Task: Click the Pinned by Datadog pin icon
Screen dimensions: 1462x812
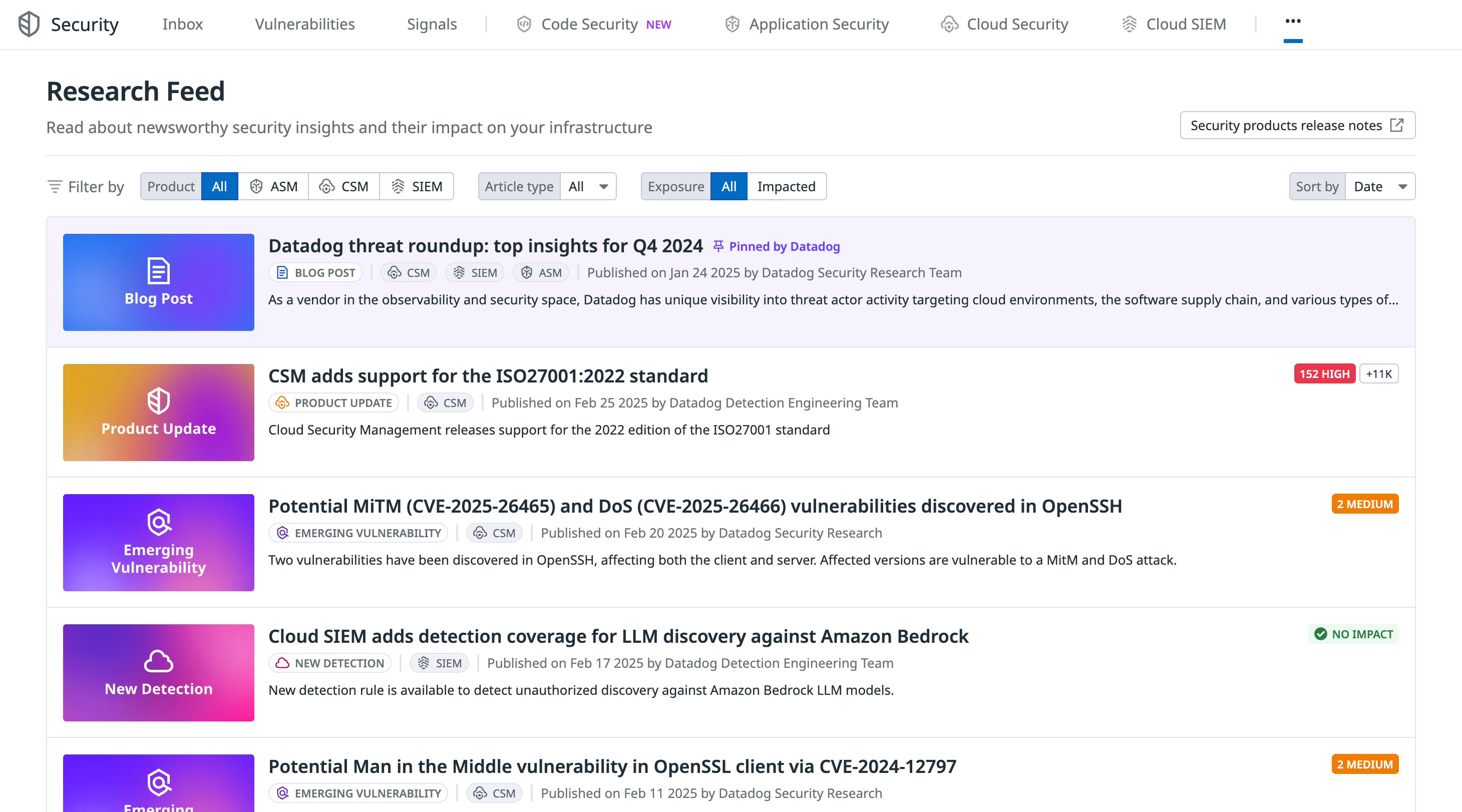Action: (x=718, y=246)
